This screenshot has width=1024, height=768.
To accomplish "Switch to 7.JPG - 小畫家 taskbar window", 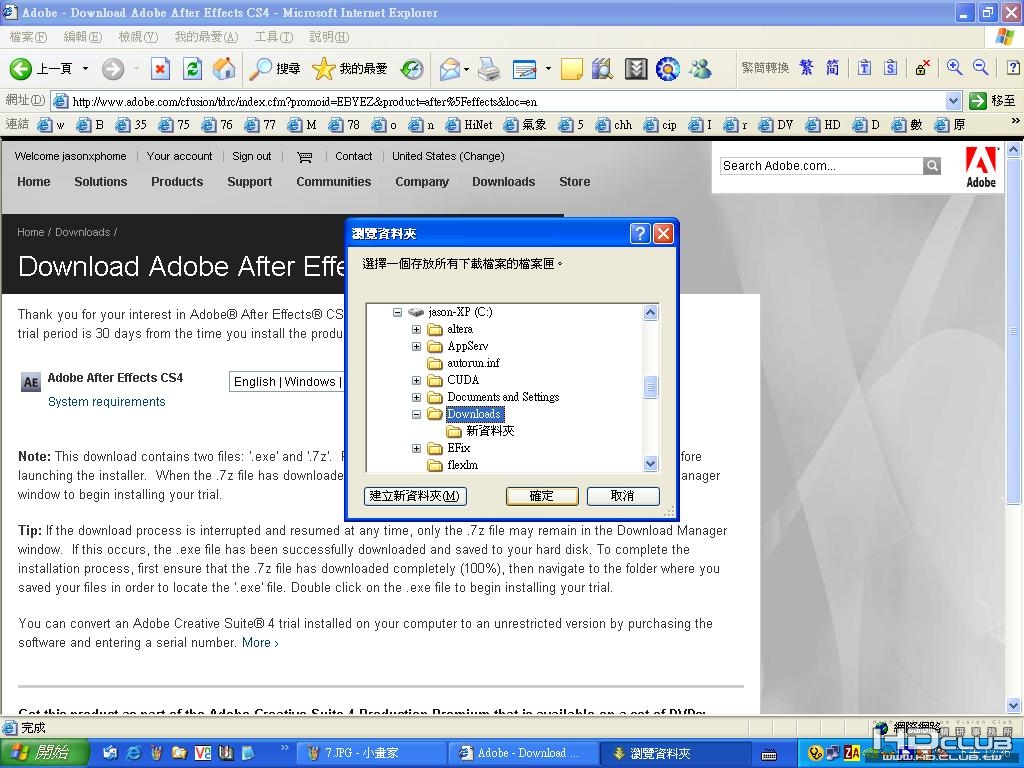I will 370,753.
